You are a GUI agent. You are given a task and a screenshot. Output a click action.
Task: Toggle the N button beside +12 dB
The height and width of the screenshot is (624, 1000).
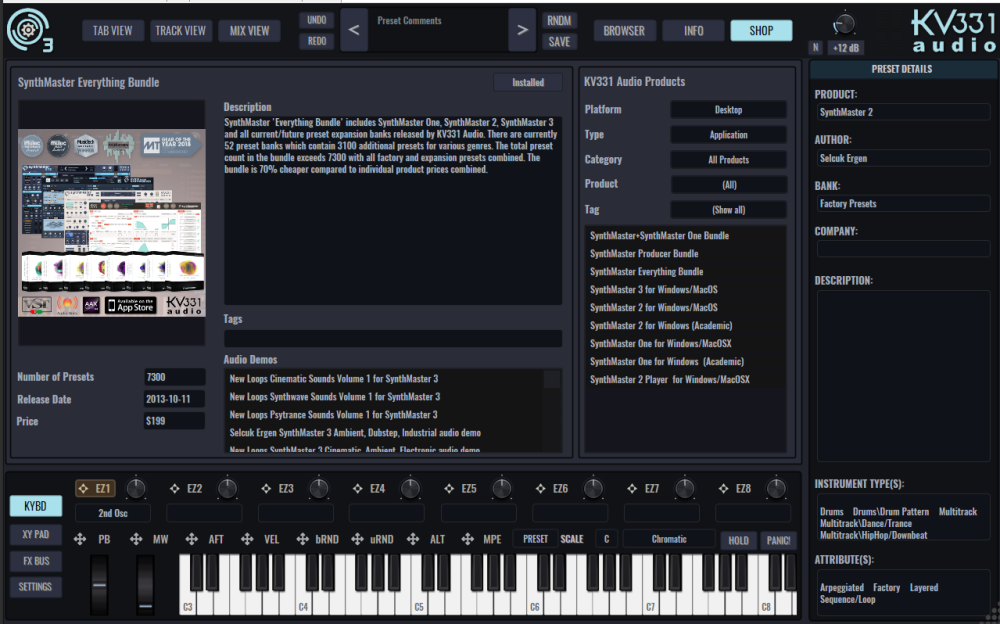click(x=816, y=48)
